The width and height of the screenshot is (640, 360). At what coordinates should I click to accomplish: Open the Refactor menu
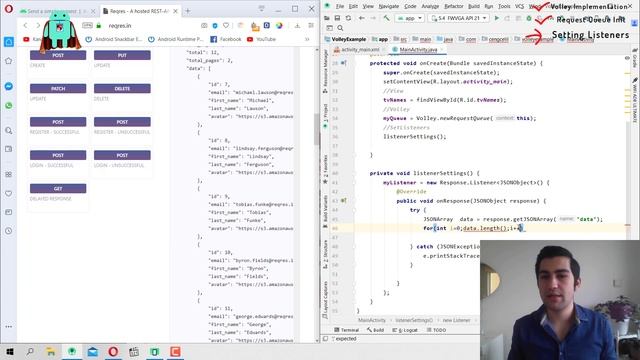(453, 6)
